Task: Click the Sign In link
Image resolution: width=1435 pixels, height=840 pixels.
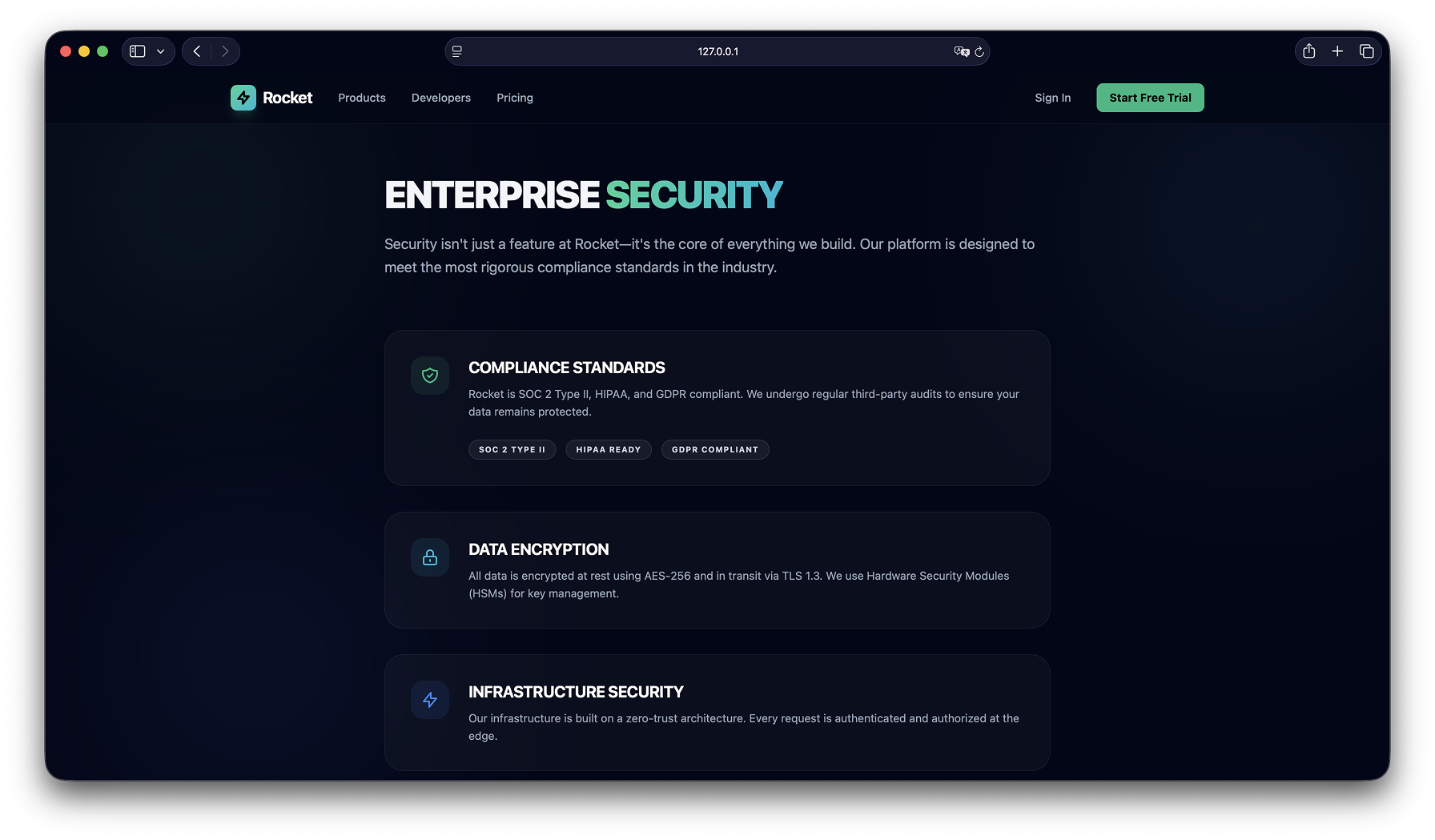Action: tap(1052, 97)
